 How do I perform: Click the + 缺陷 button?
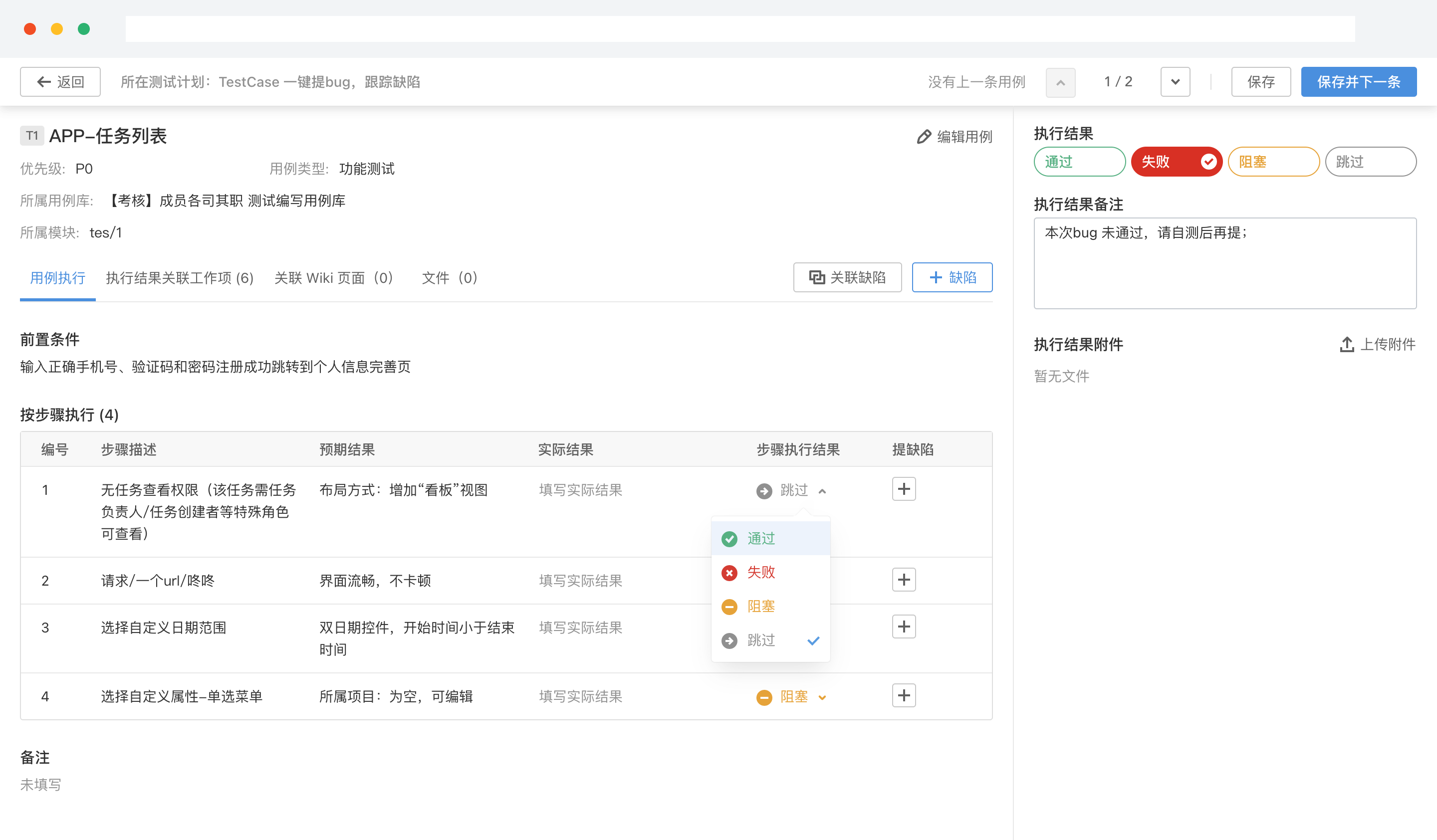click(952, 277)
